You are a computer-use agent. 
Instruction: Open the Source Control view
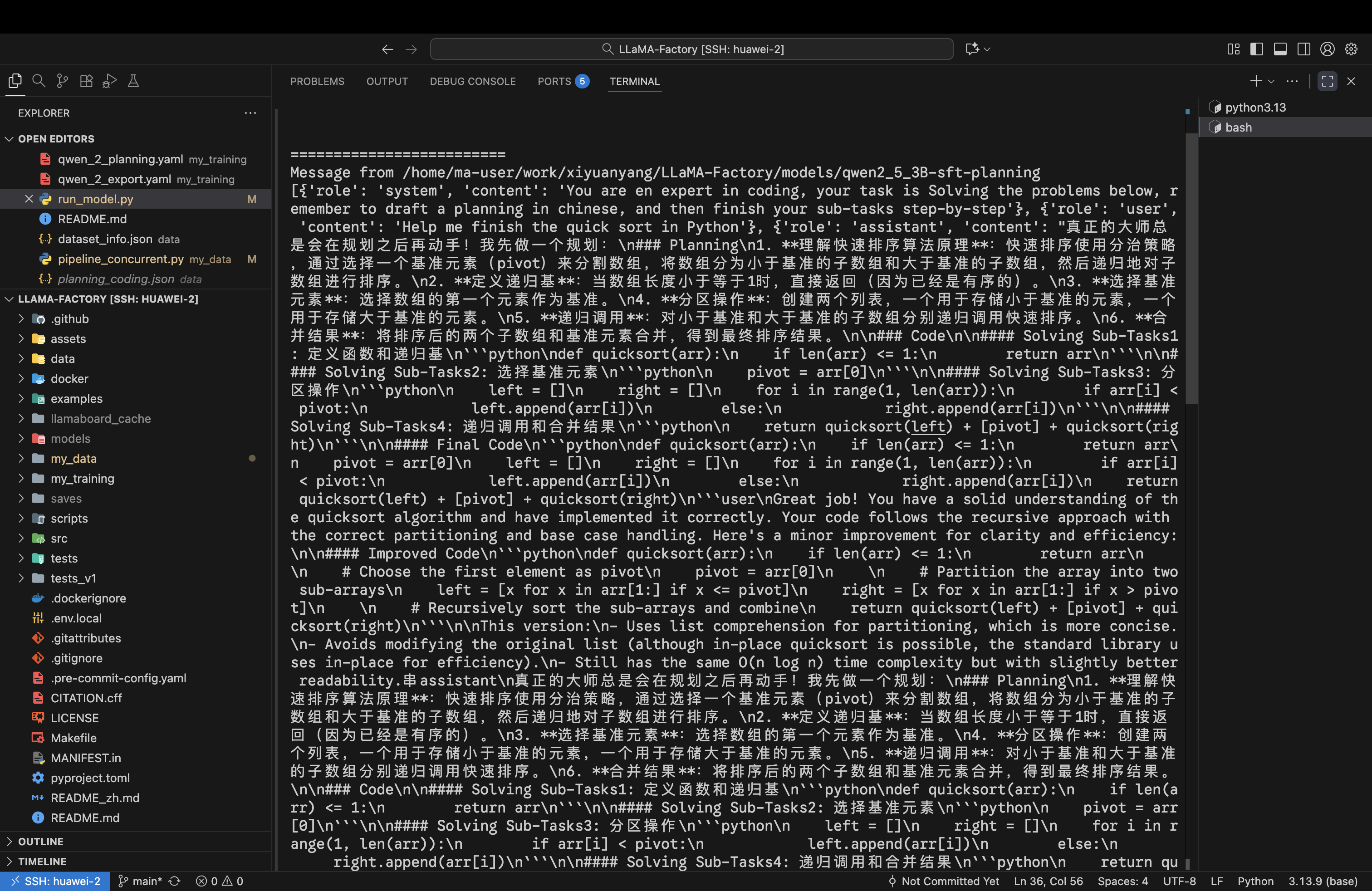[x=62, y=81]
